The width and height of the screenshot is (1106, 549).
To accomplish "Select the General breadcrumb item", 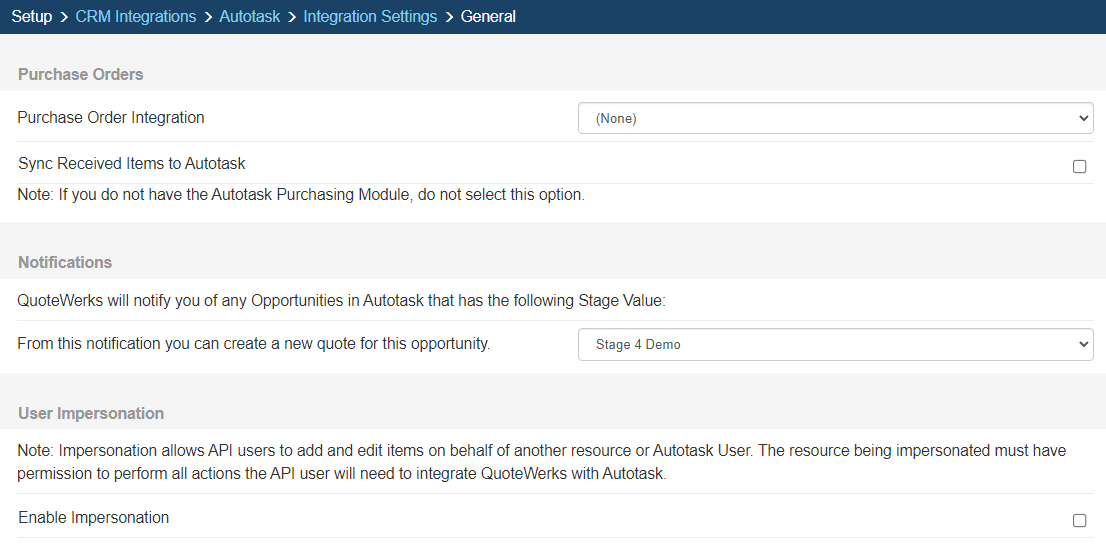I will click(488, 16).
